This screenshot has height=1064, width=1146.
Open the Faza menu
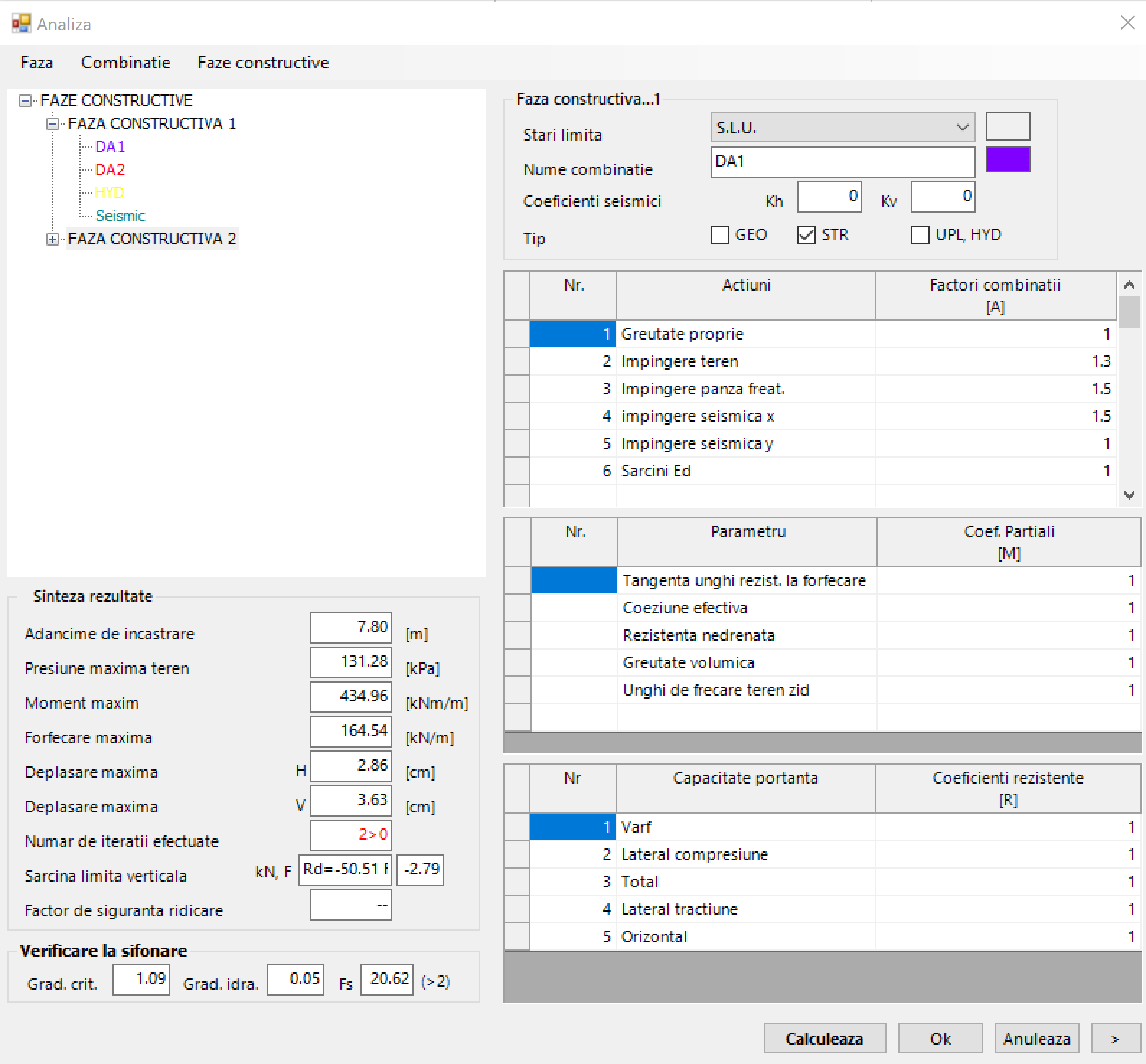click(x=37, y=63)
